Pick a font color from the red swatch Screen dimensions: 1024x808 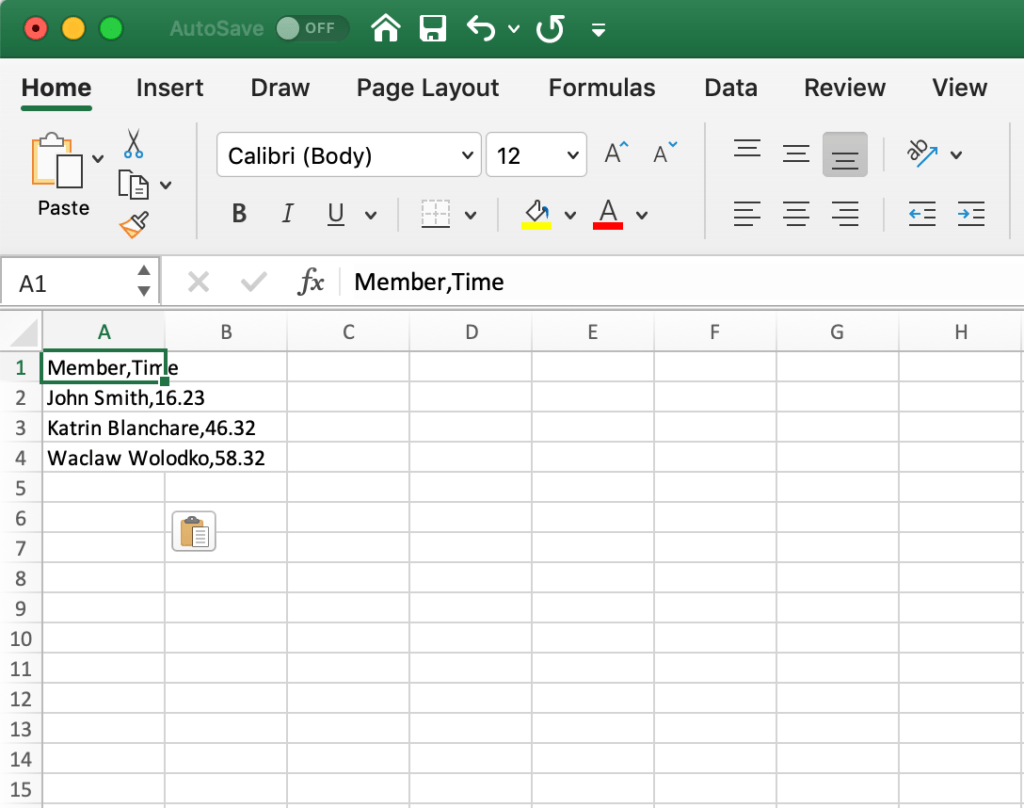[x=607, y=214]
